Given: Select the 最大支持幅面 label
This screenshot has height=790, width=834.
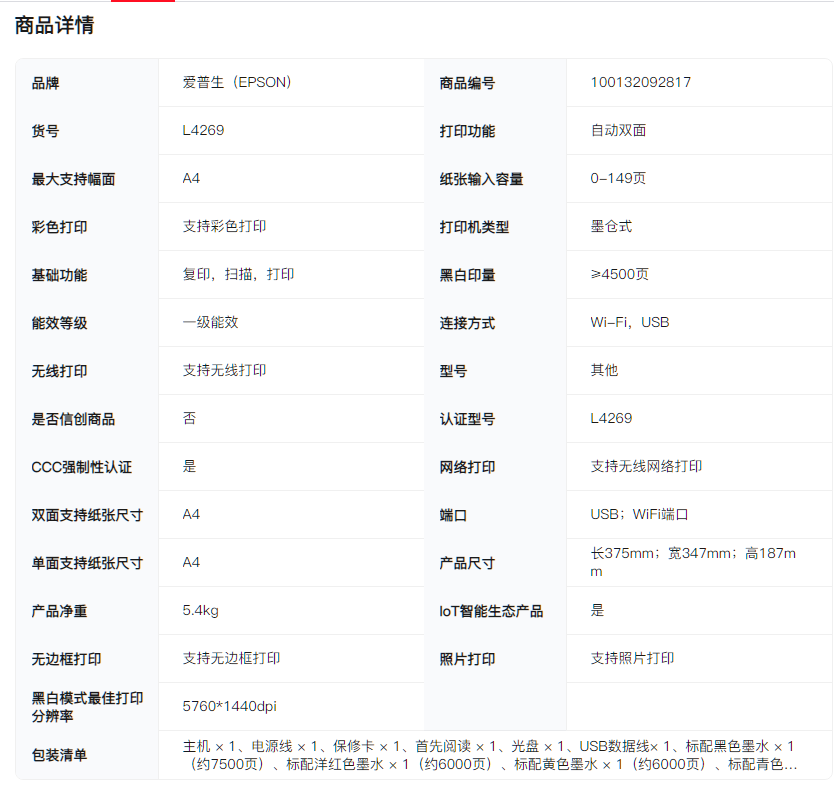Looking at the screenshot, I should tap(73, 179).
